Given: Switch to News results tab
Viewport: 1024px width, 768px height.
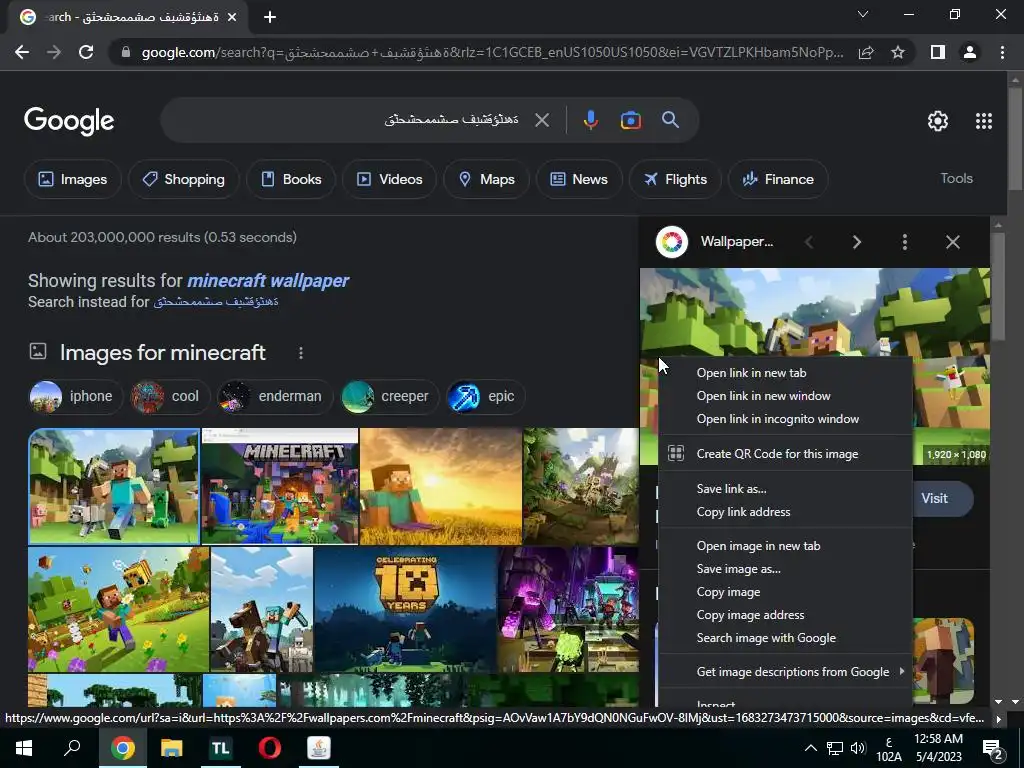Looking at the screenshot, I should [579, 180].
